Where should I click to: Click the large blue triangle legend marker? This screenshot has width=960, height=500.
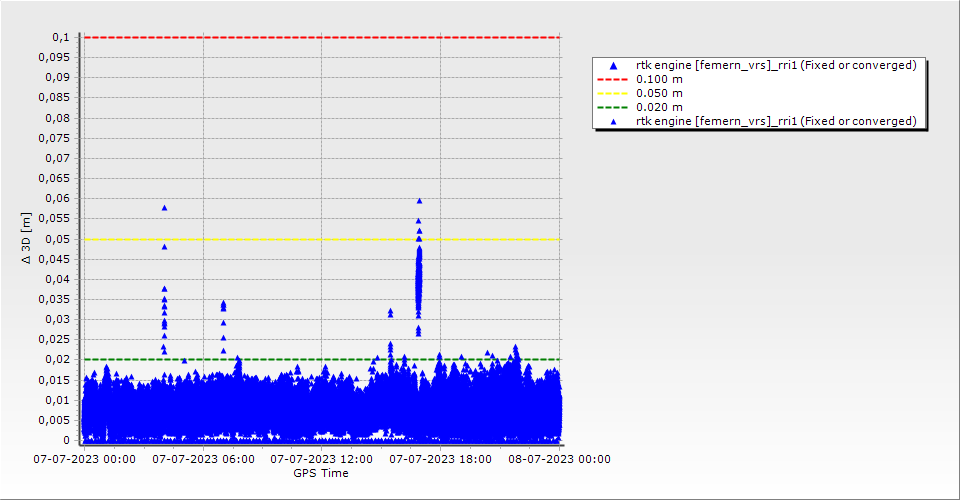pos(613,66)
